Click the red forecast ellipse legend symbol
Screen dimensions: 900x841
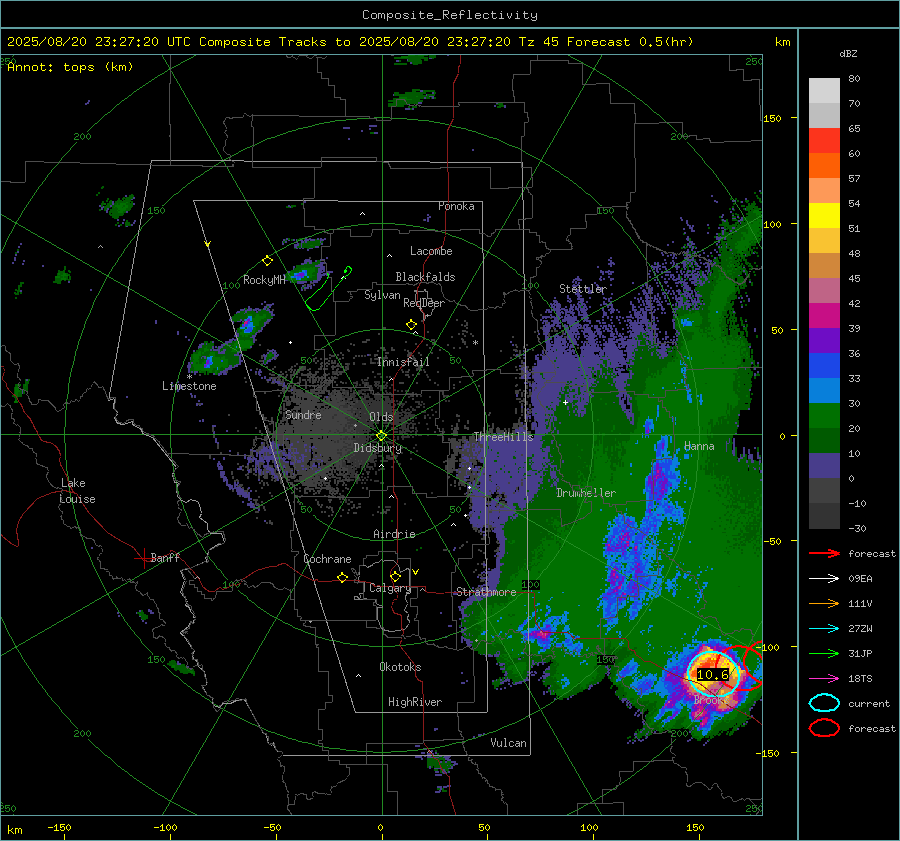[x=824, y=728]
